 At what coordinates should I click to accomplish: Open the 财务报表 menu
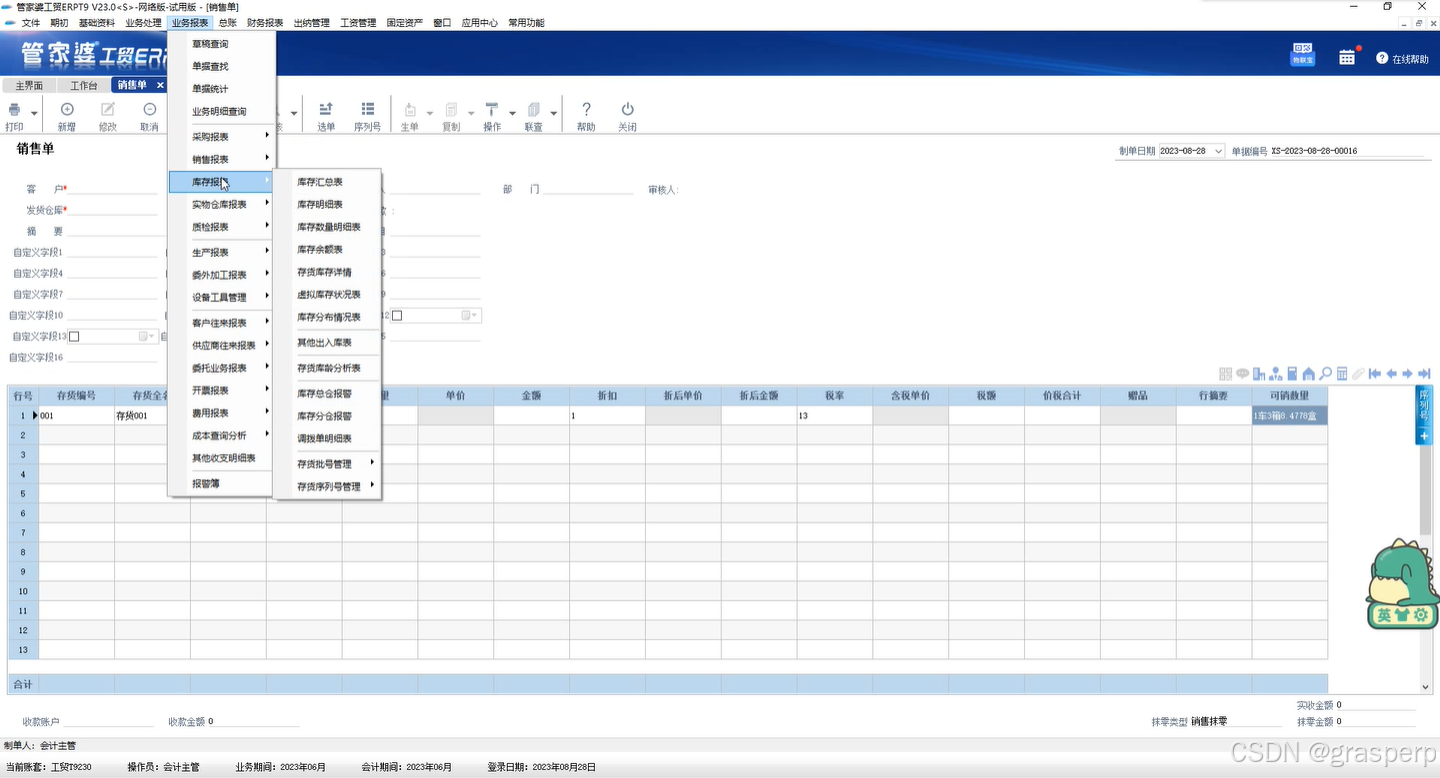[265, 22]
